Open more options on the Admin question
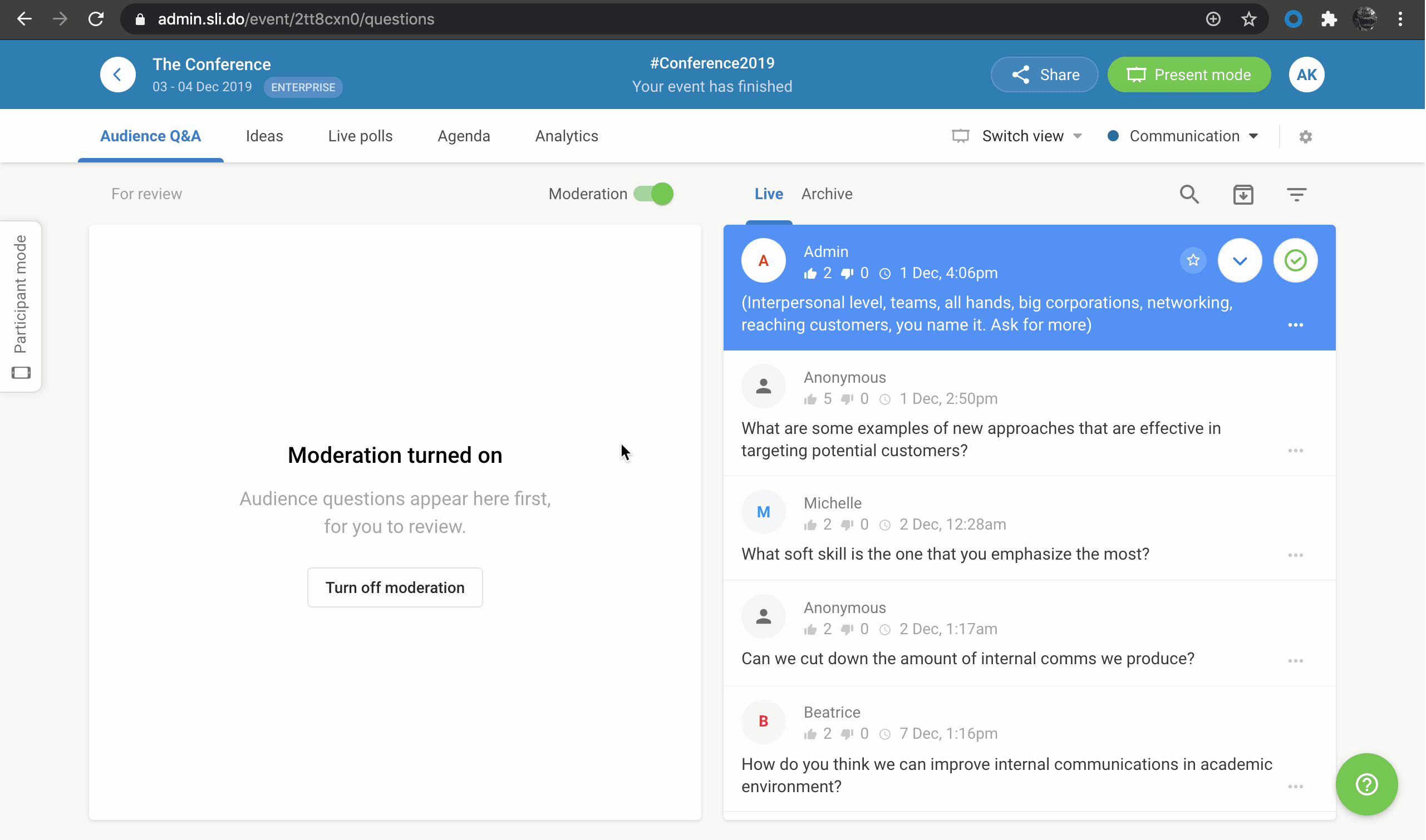This screenshot has width=1426, height=840. [1295, 325]
